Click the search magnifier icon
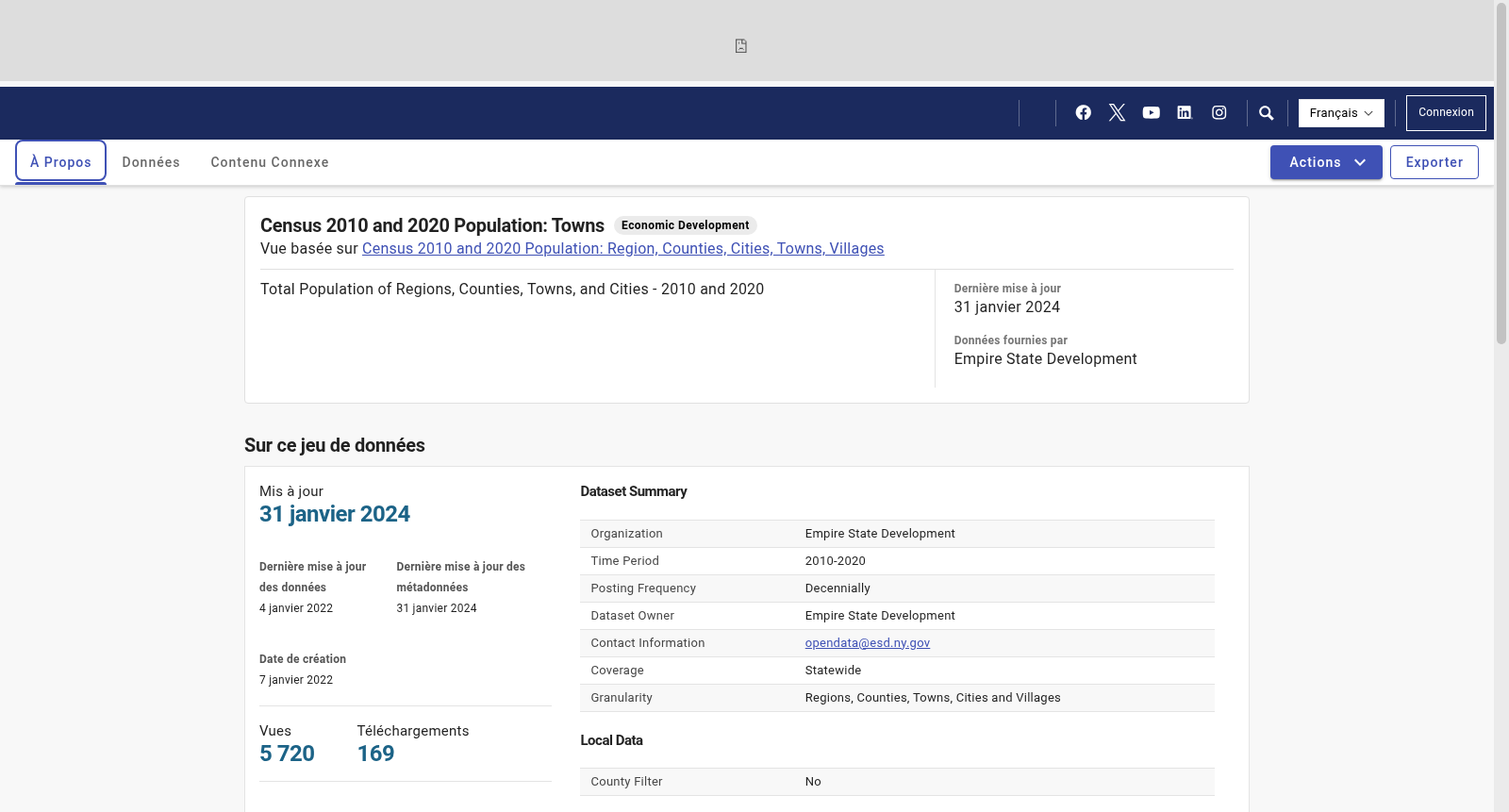The width and height of the screenshot is (1509, 812). pos(1267,113)
